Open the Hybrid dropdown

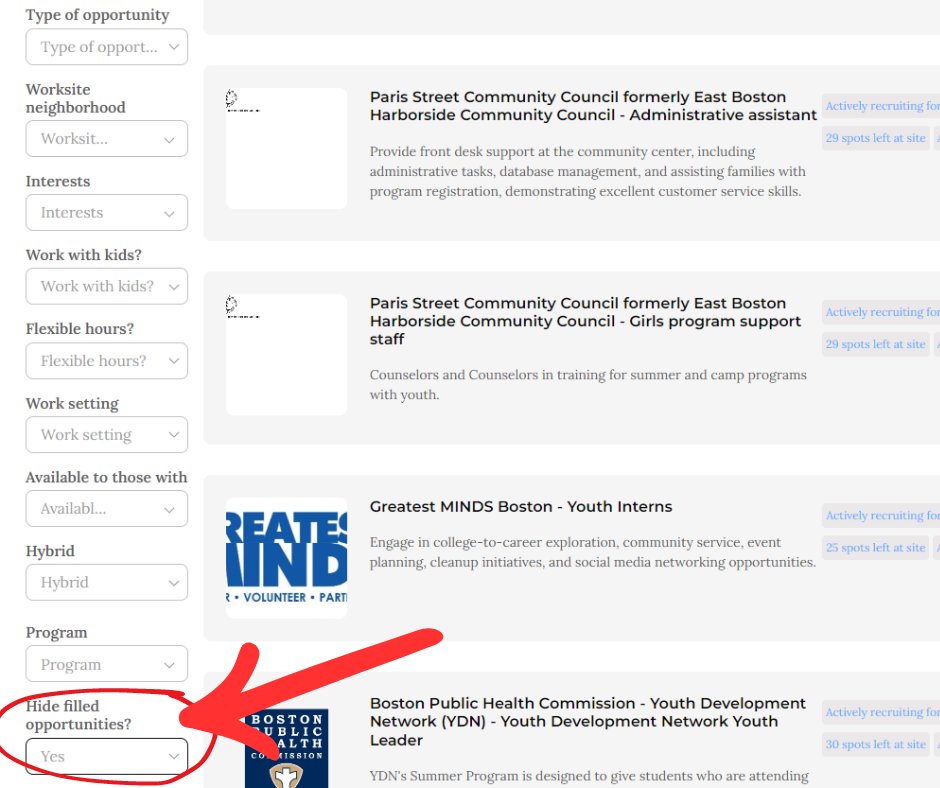[106, 582]
